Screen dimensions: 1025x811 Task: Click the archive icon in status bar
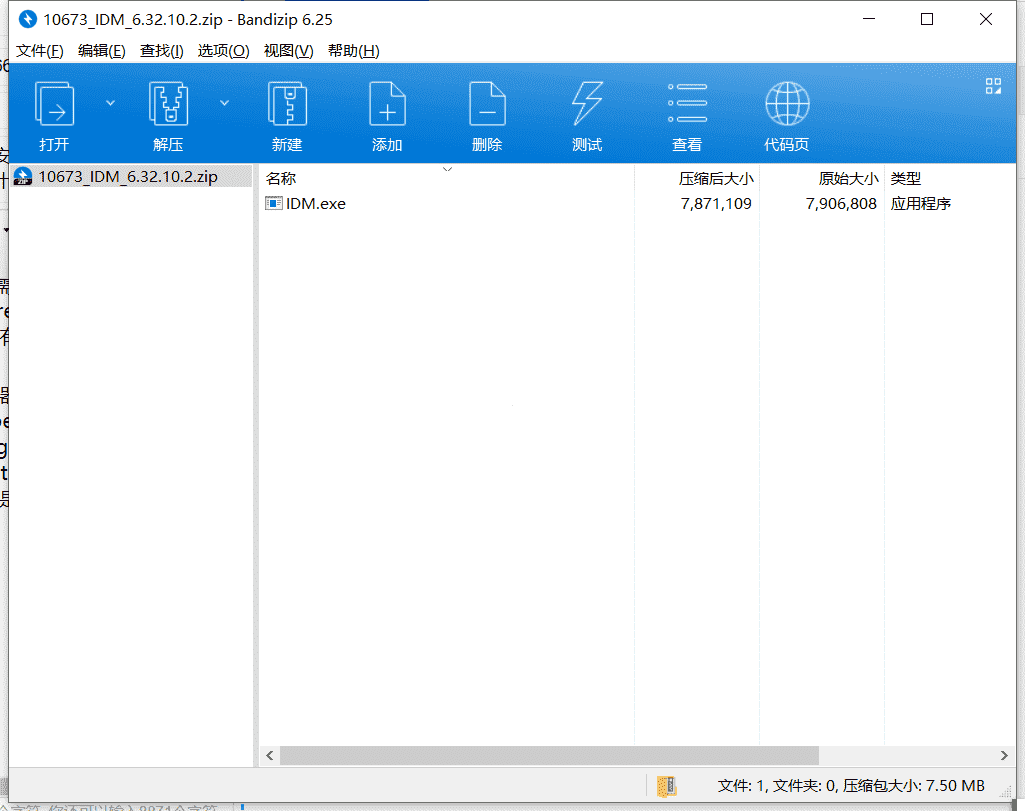[667, 786]
